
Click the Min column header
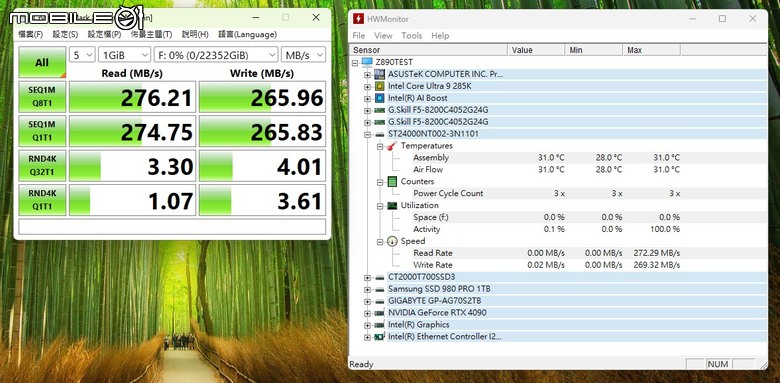coord(594,50)
